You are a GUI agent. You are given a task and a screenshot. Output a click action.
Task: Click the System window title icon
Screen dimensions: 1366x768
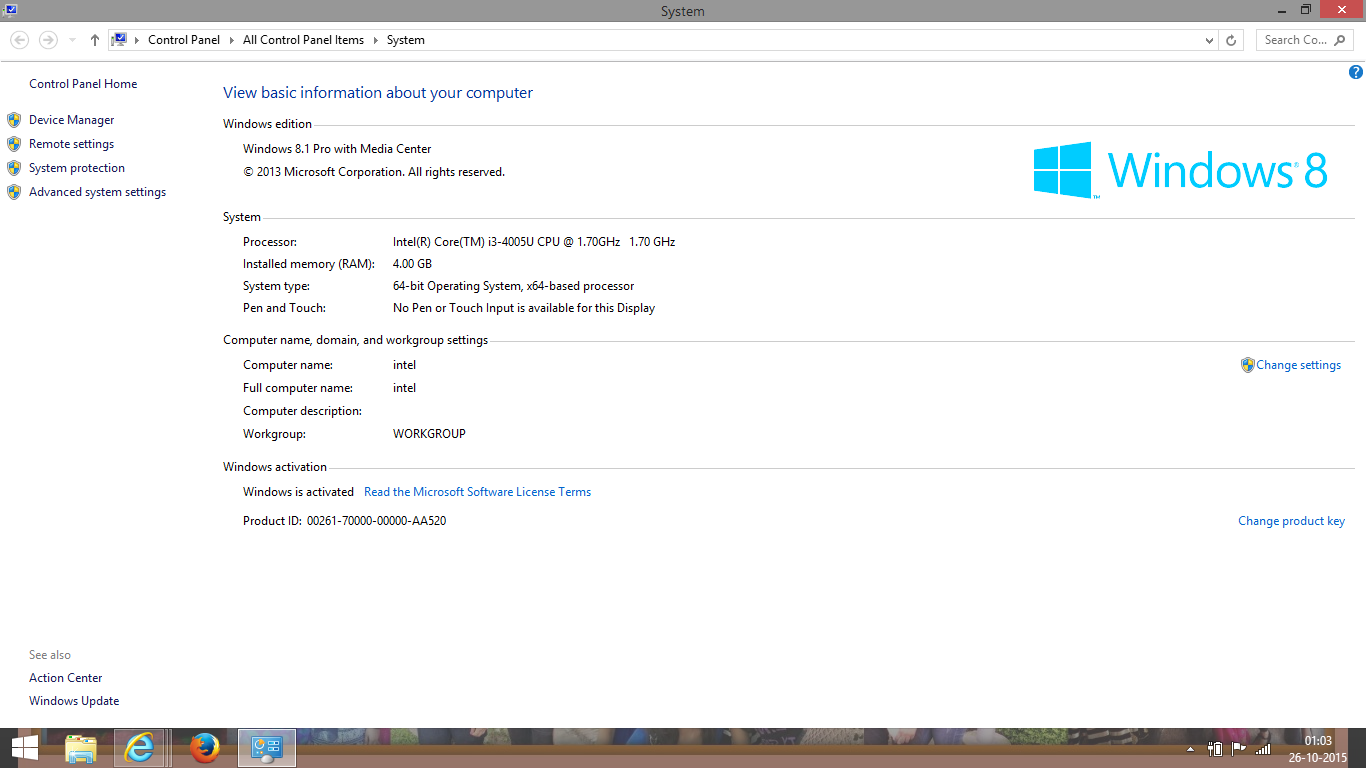point(9,10)
